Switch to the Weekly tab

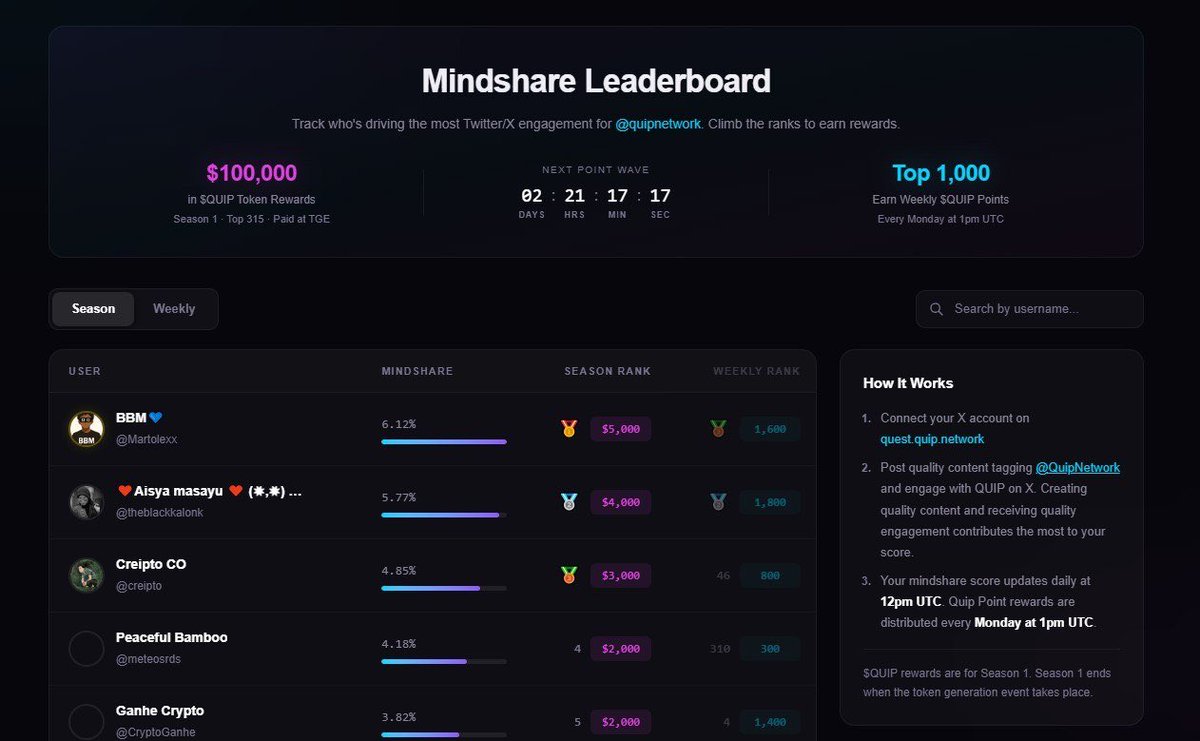click(x=174, y=309)
